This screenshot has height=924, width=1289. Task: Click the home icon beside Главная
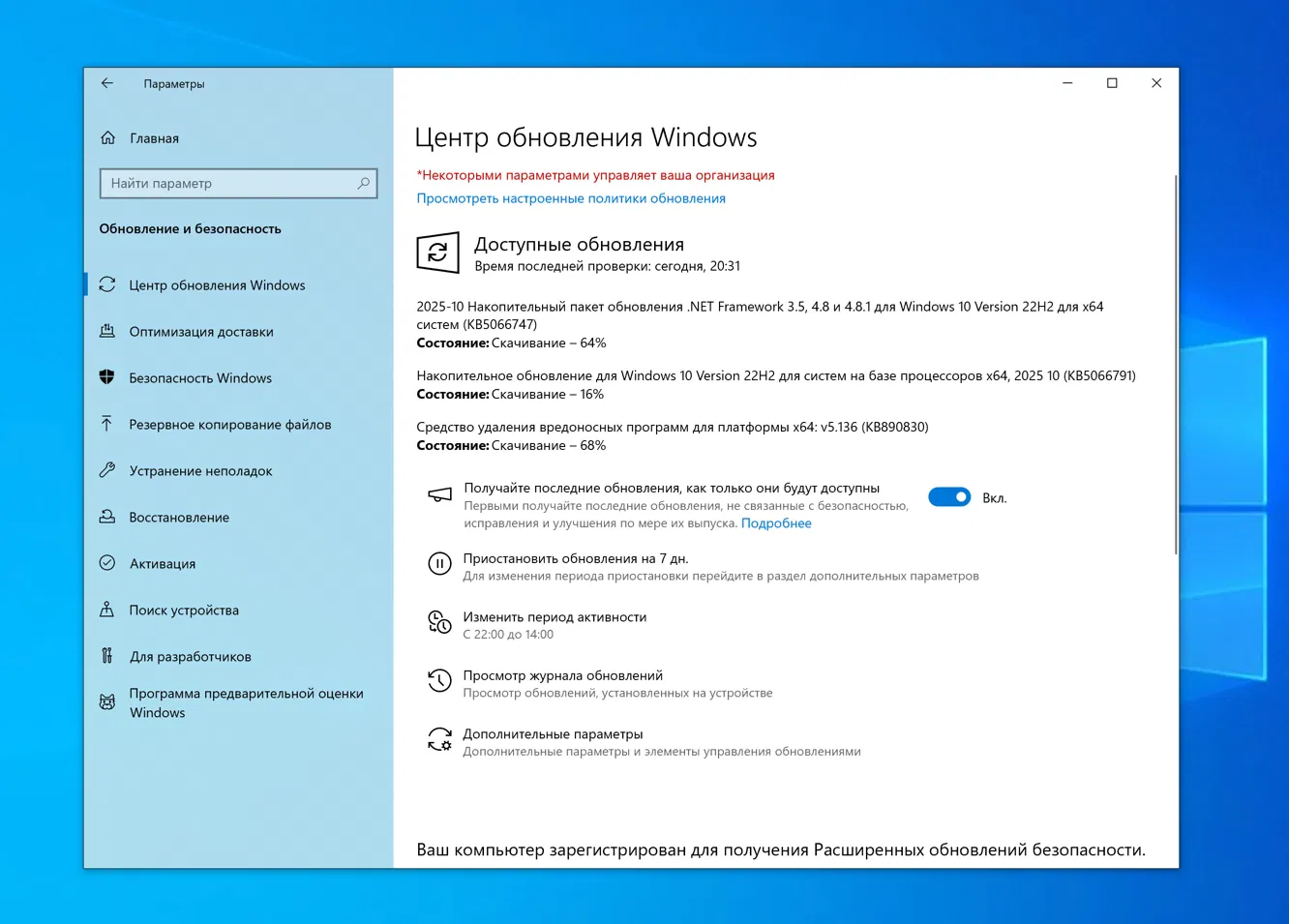coord(107,138)
